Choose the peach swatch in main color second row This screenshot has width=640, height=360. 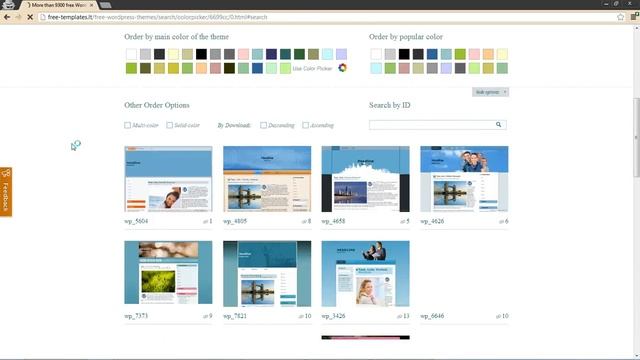click(201, 68)
